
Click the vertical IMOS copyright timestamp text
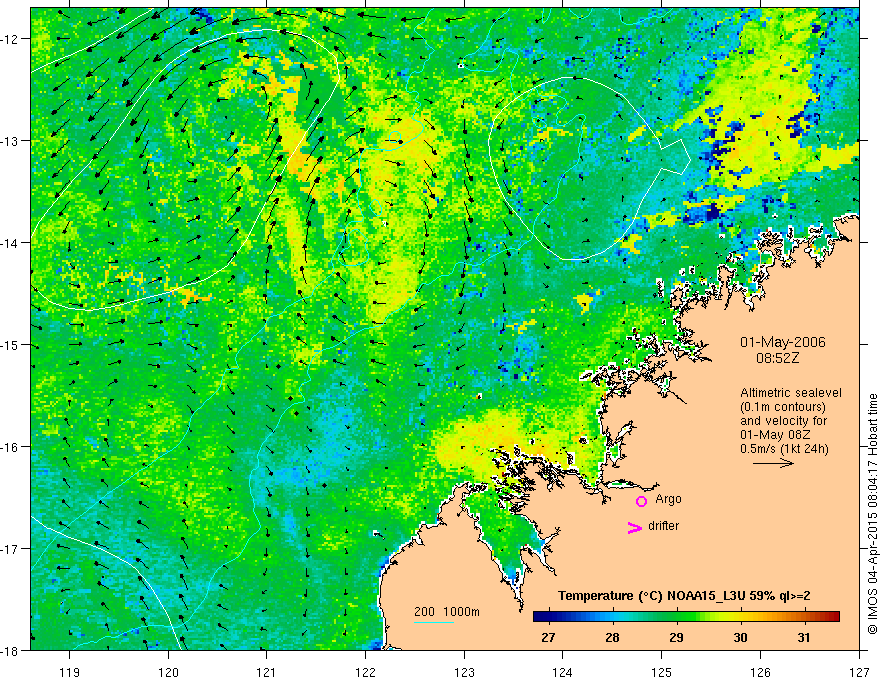[873, 514]
